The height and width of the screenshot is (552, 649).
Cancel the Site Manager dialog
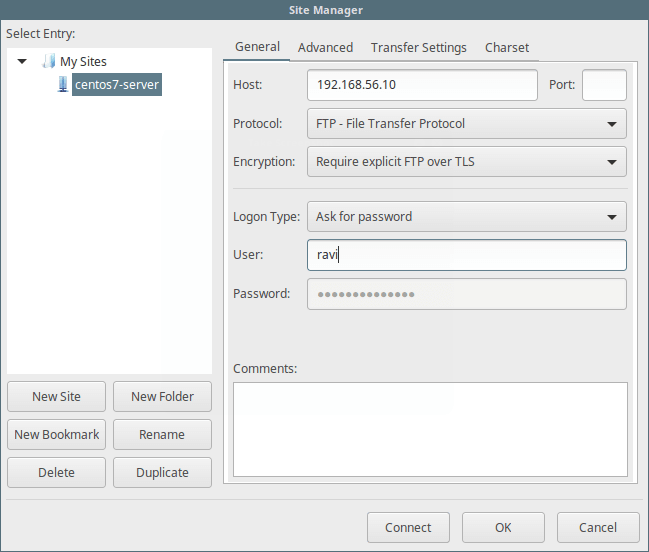coord(598,527)
